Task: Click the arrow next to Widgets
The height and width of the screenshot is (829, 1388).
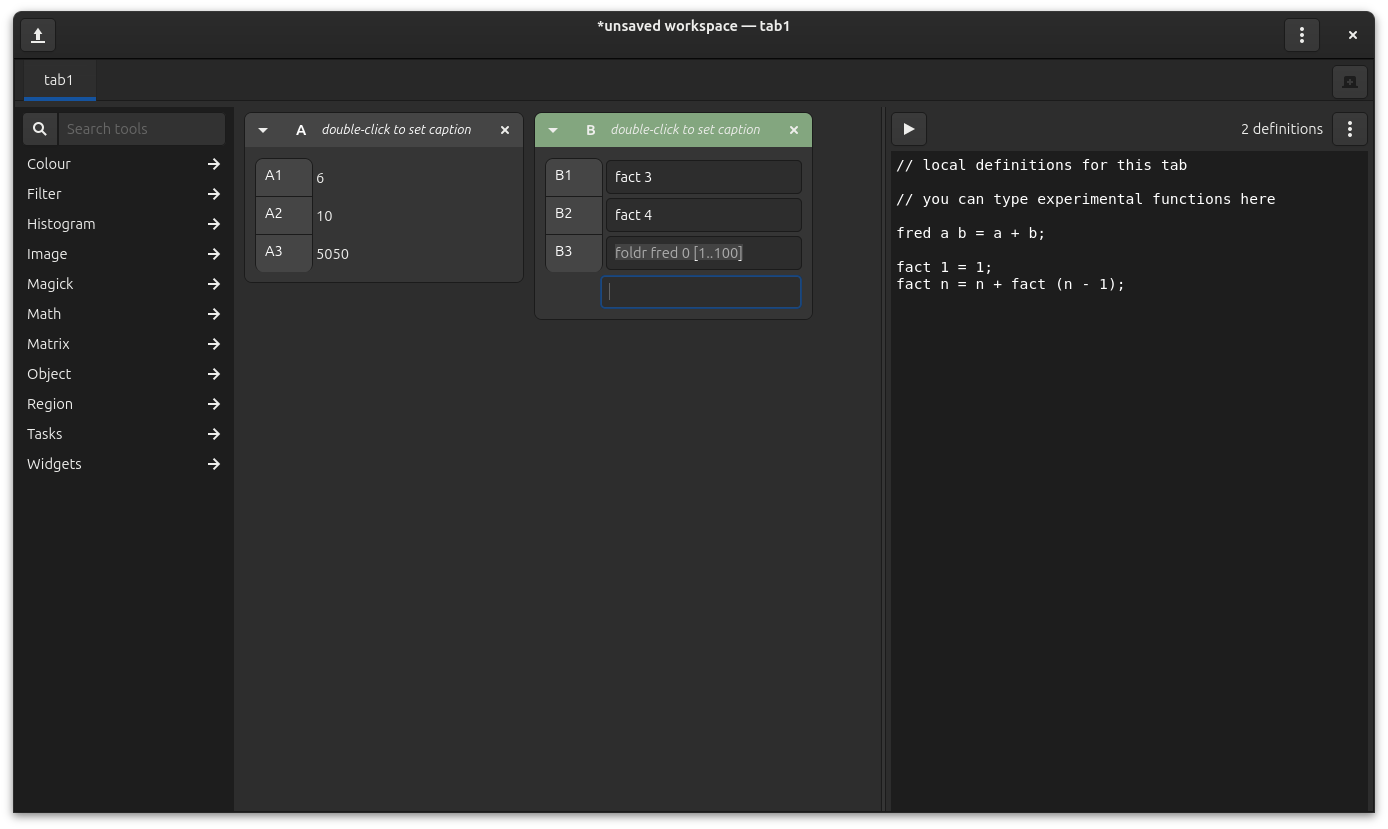Action: pyautogui.click(x=213, y=464)
